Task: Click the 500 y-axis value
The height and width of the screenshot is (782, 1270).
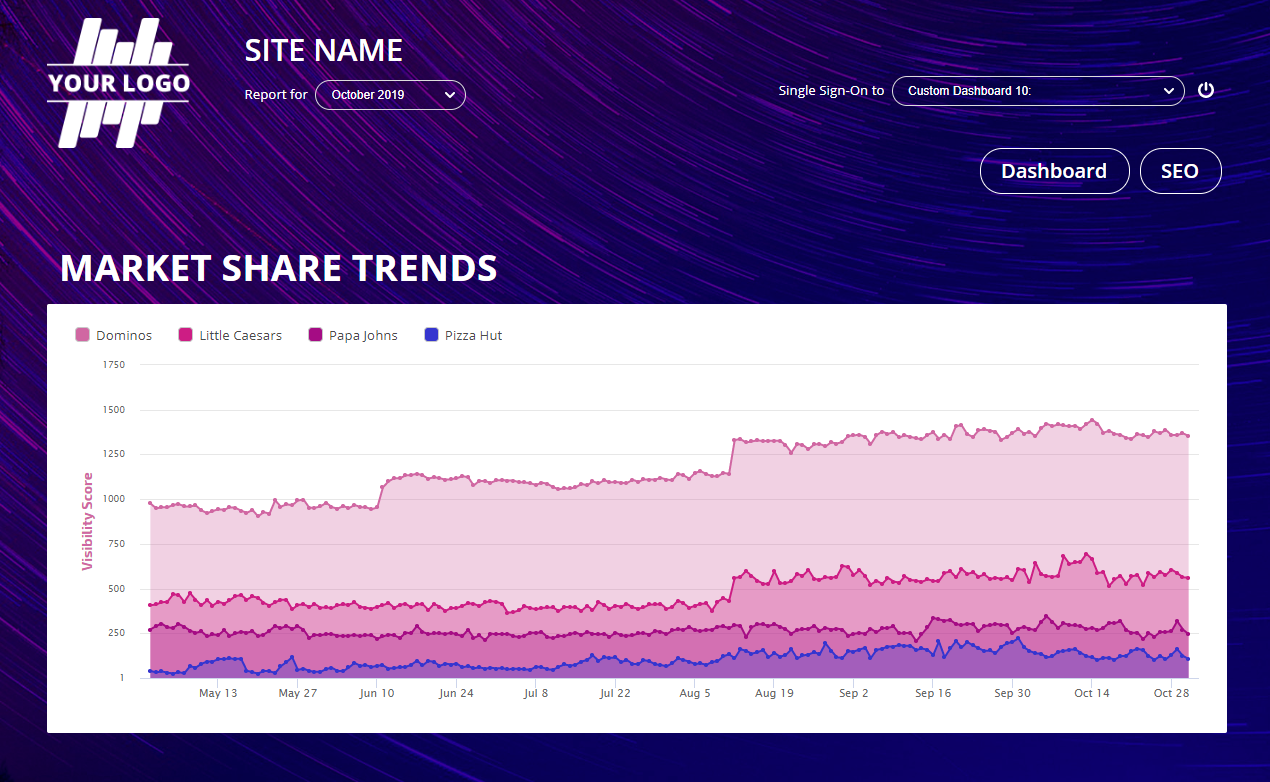Action: coord(116,589)
